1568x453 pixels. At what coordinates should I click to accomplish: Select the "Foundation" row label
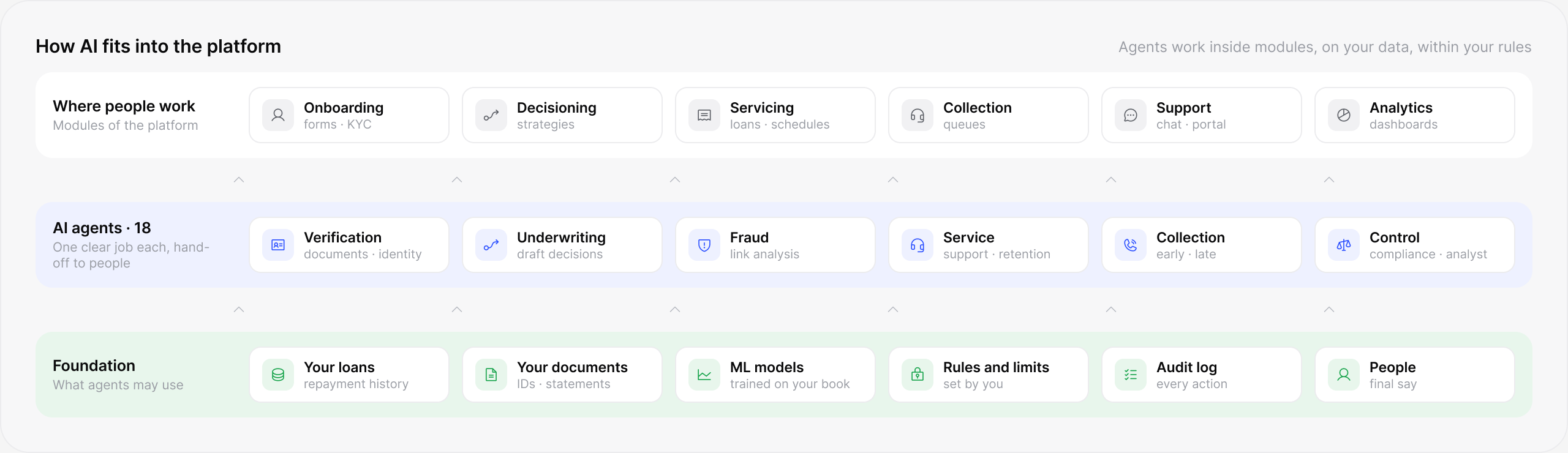[94, 366]
